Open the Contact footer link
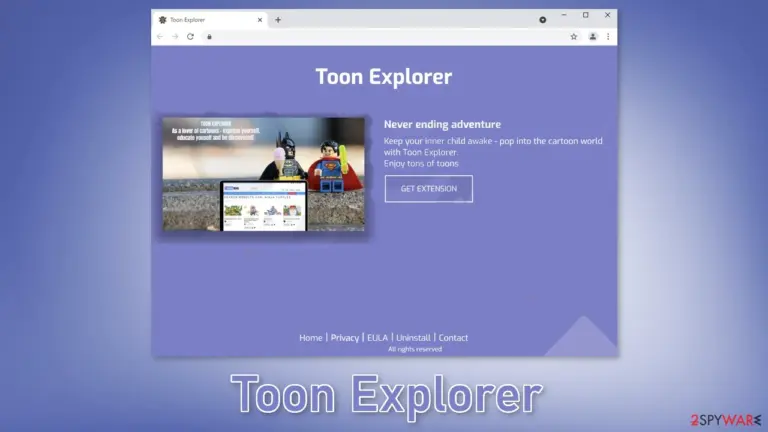Image resolution: width=768 pixels, height=432 pixels. coord(453,338)
